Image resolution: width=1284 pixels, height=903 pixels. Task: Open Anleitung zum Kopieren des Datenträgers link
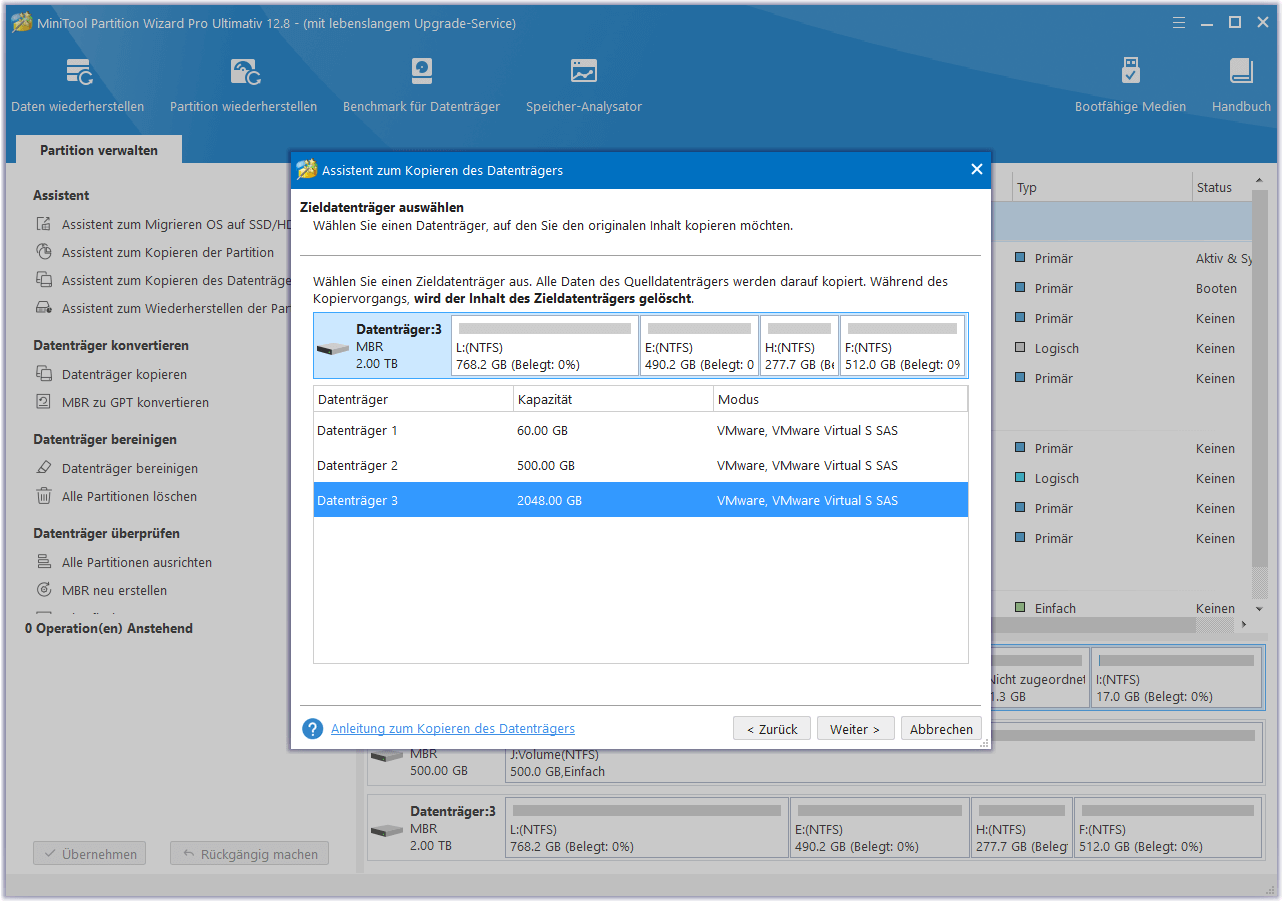click(453, 729)
